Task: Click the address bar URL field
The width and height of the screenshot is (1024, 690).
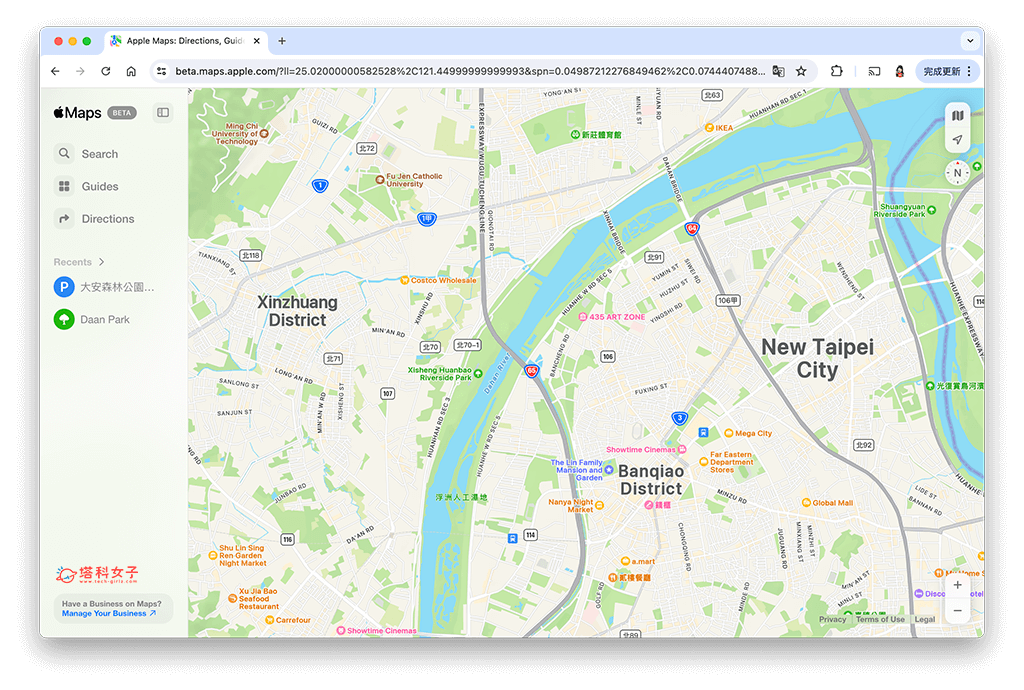Action: 469,71
